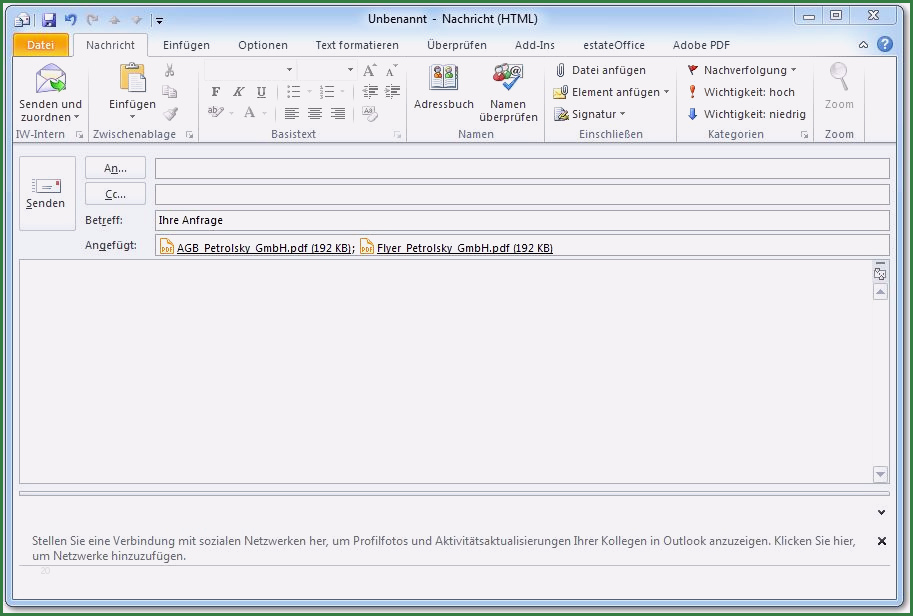The width and height of the screenshot is (913, 616).
Task: Open the Datei tab
Action: point(41,45)
